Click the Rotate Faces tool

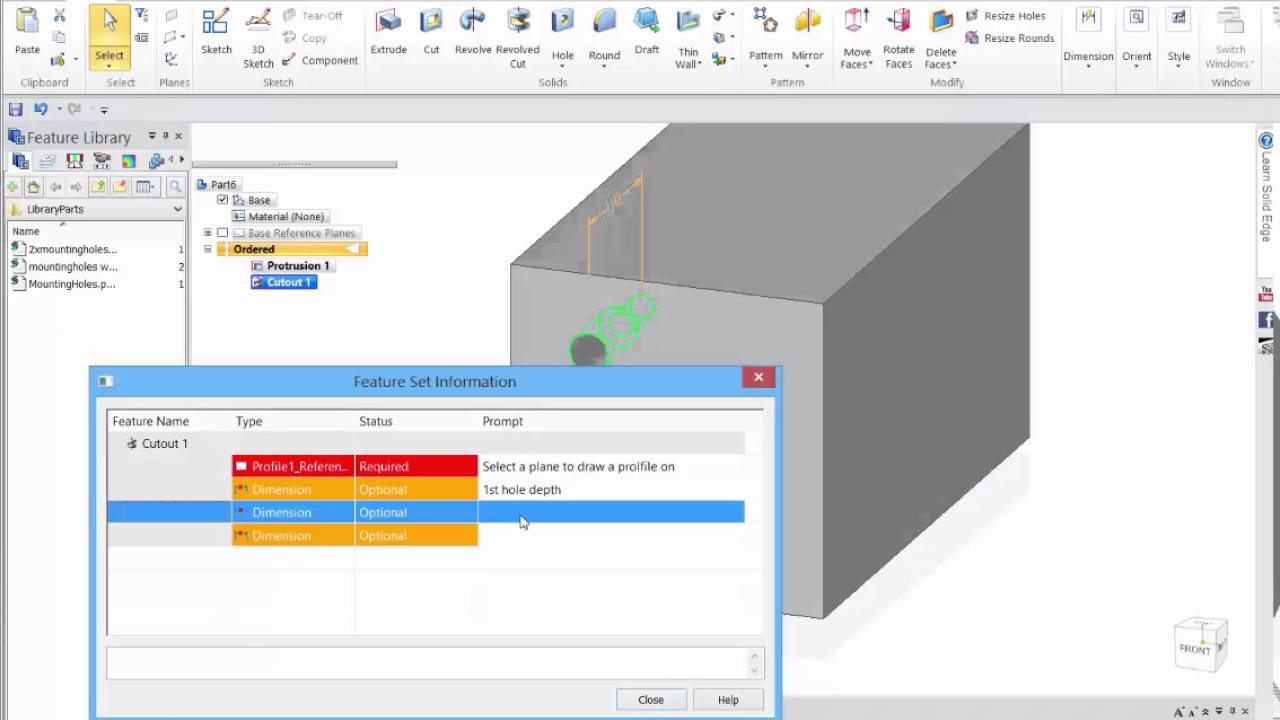(898, 38)
